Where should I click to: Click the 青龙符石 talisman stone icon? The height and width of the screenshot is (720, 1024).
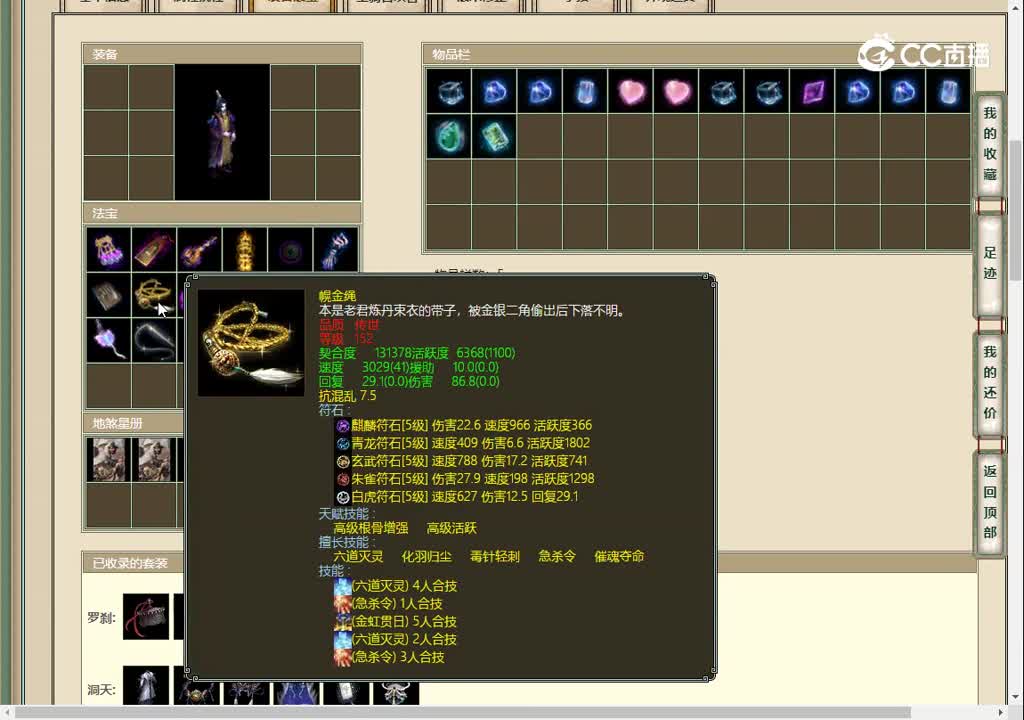click(343, 443)
